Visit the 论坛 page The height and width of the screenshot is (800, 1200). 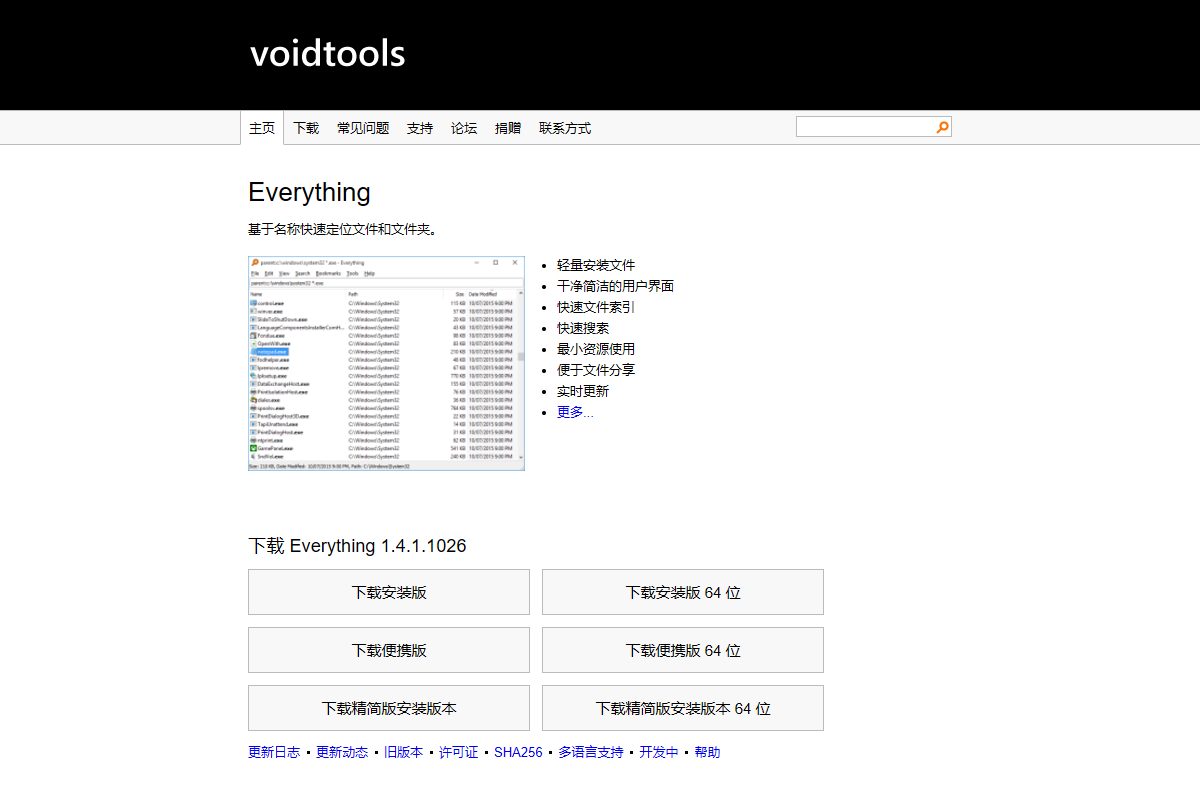click(x=463, y=127)
